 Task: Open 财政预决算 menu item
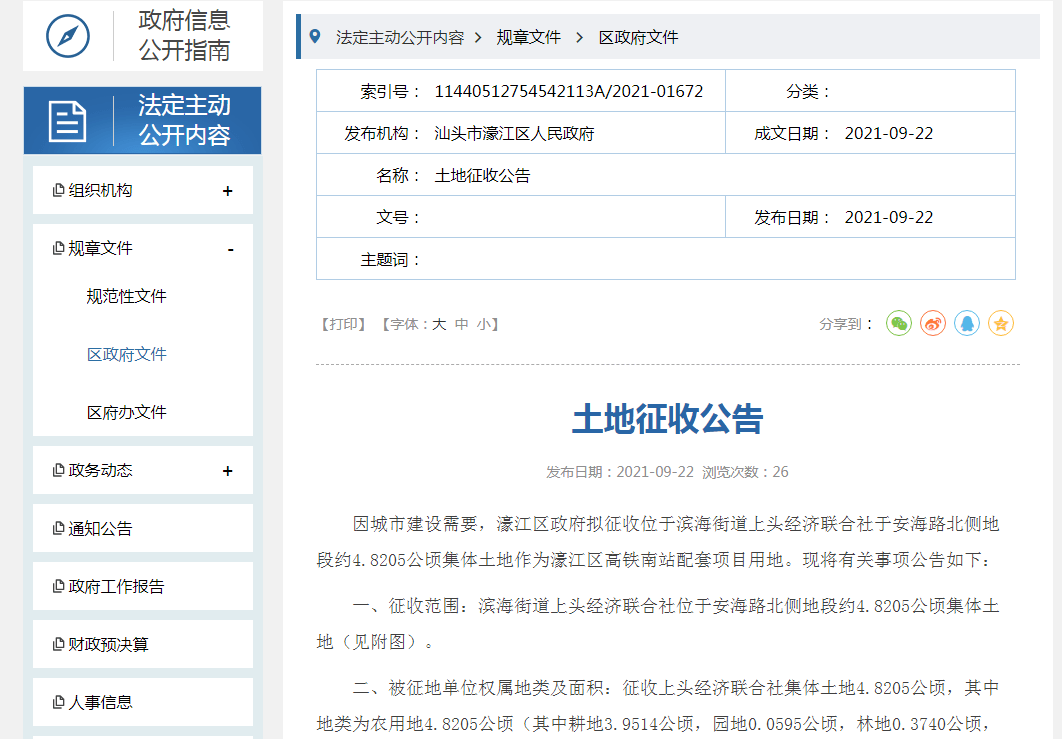[x=108, y=644]
